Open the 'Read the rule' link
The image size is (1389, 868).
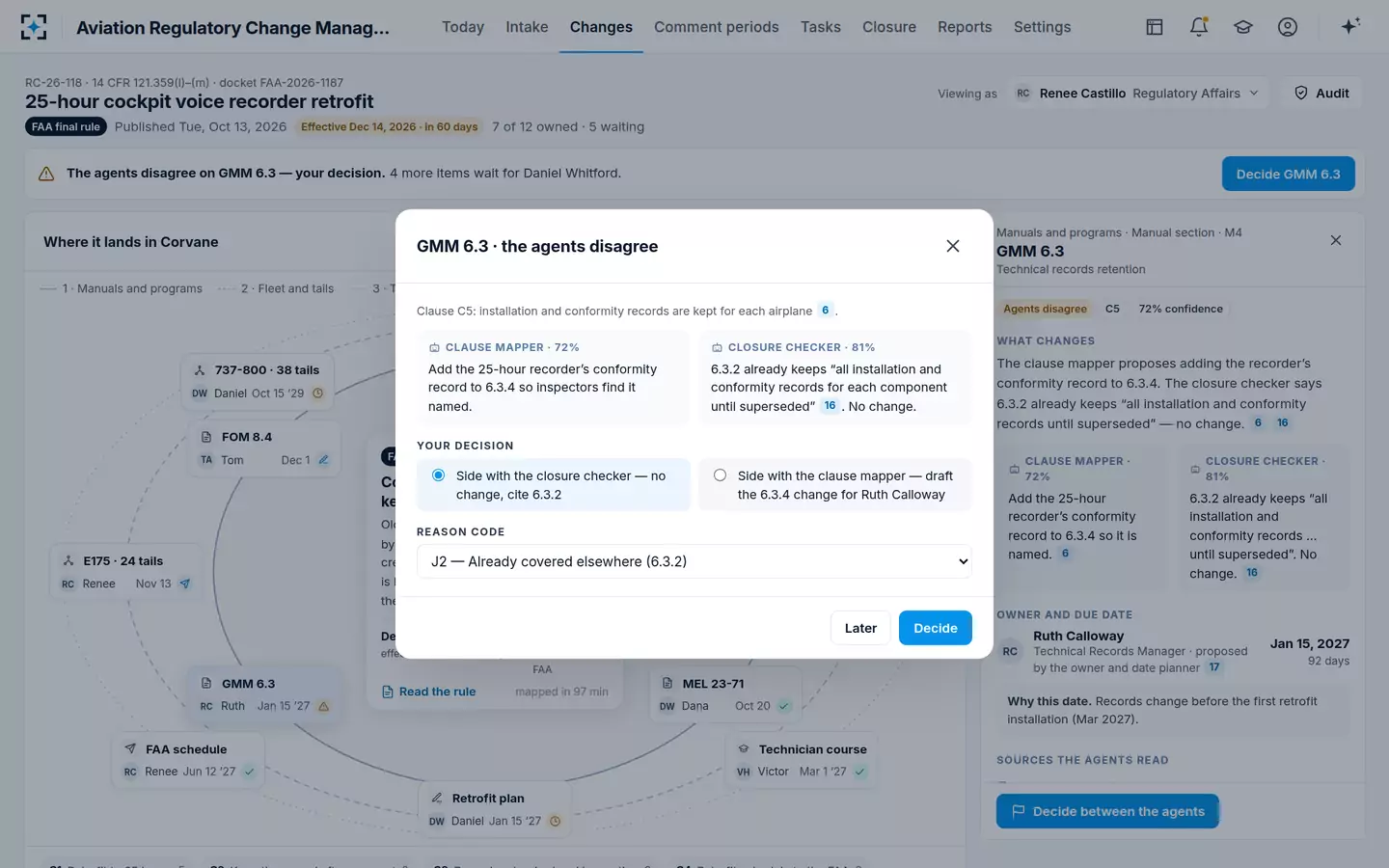tap(429, 692)
